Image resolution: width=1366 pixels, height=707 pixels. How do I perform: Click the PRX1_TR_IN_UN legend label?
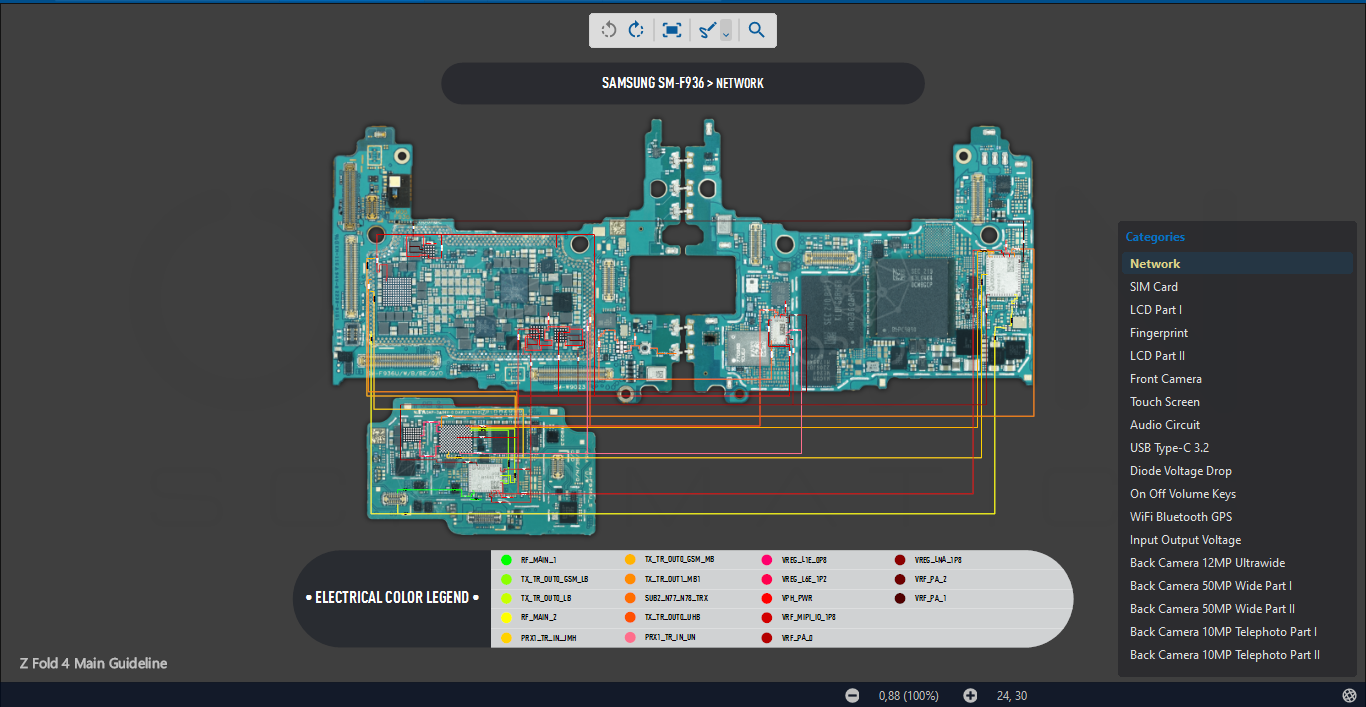(670, 637)
